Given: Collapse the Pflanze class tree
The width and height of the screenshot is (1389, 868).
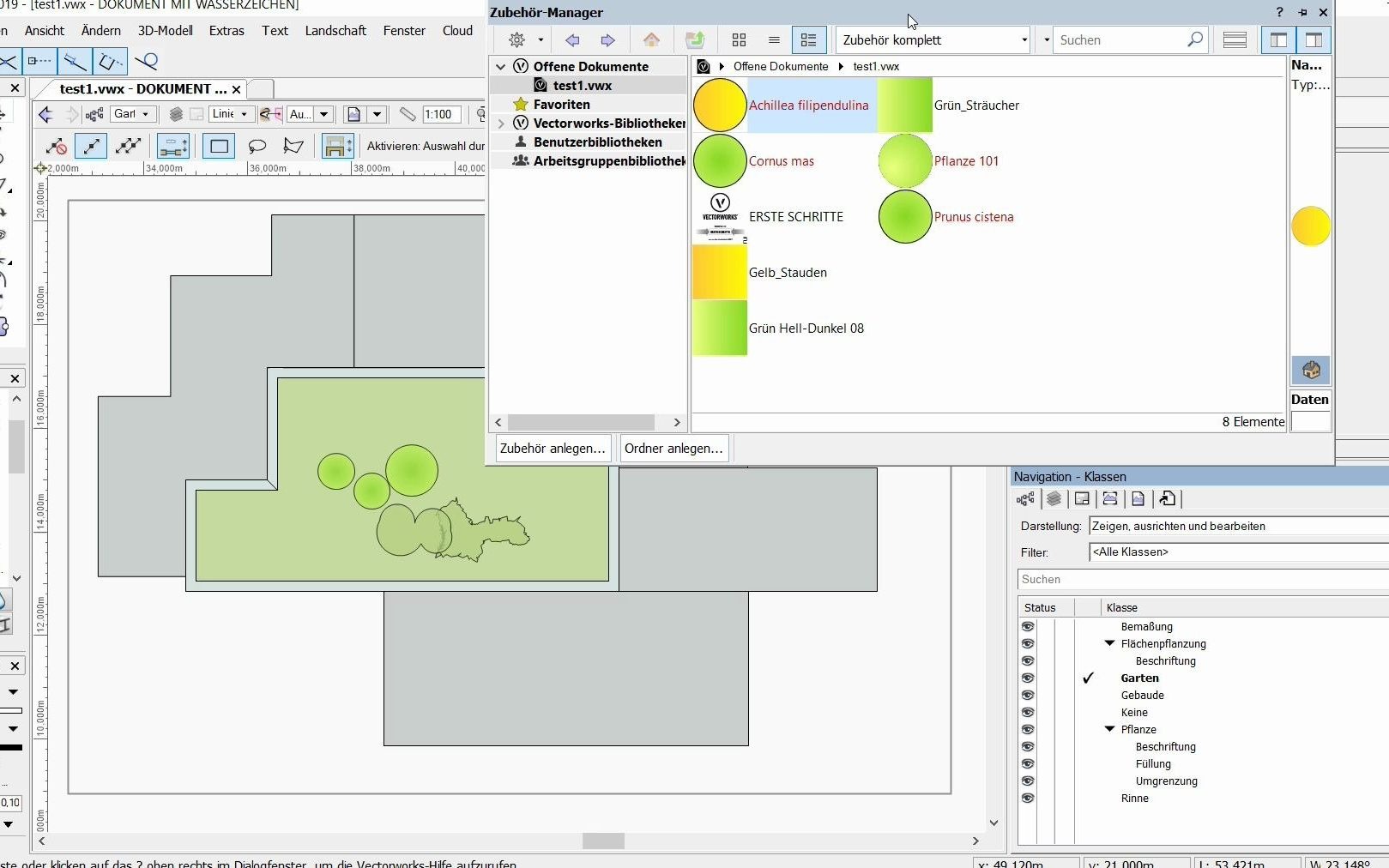Looking at the screenshot, I should [1111, 730].
